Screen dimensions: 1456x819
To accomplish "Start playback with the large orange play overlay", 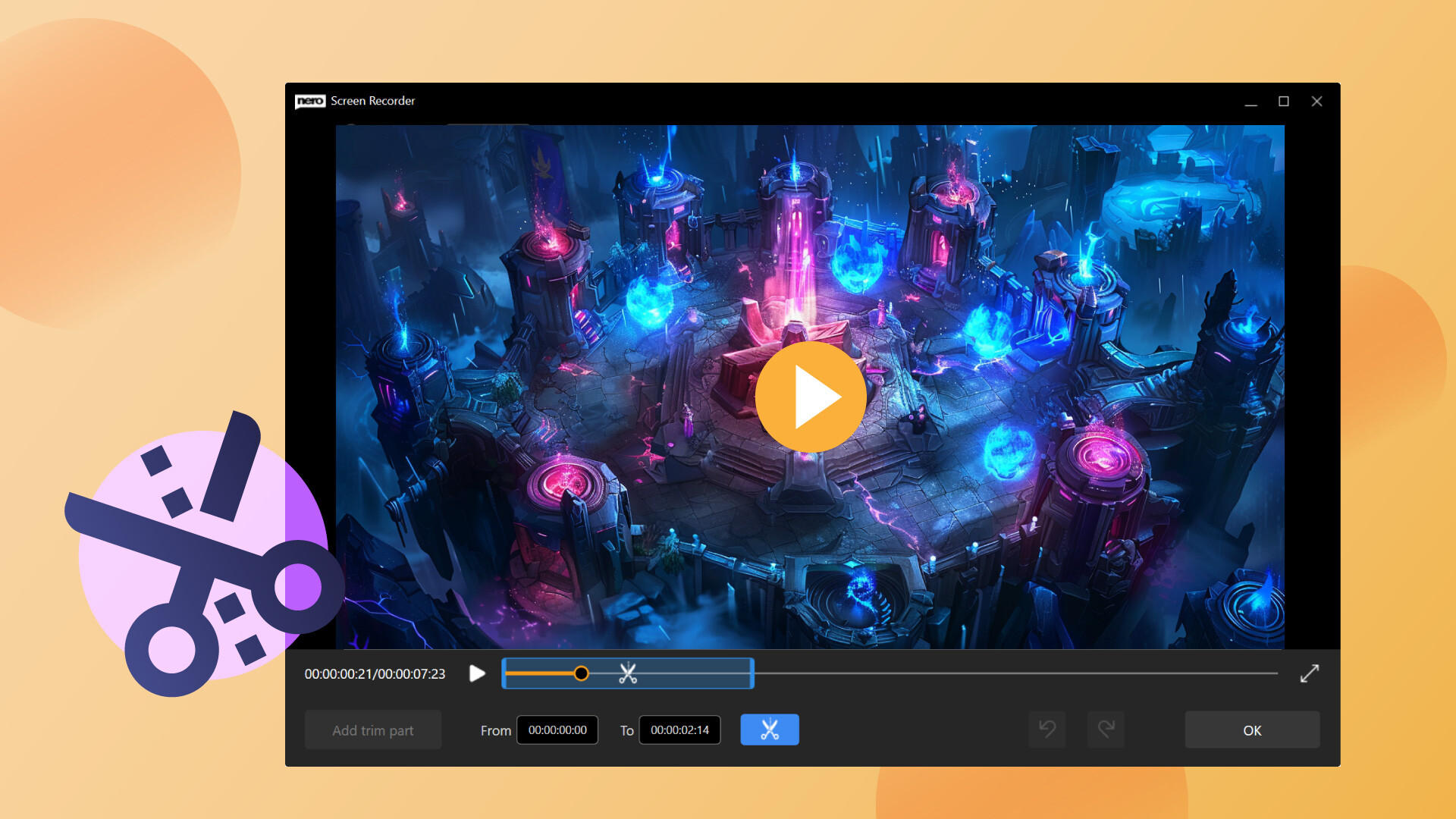I will (811, 395).
